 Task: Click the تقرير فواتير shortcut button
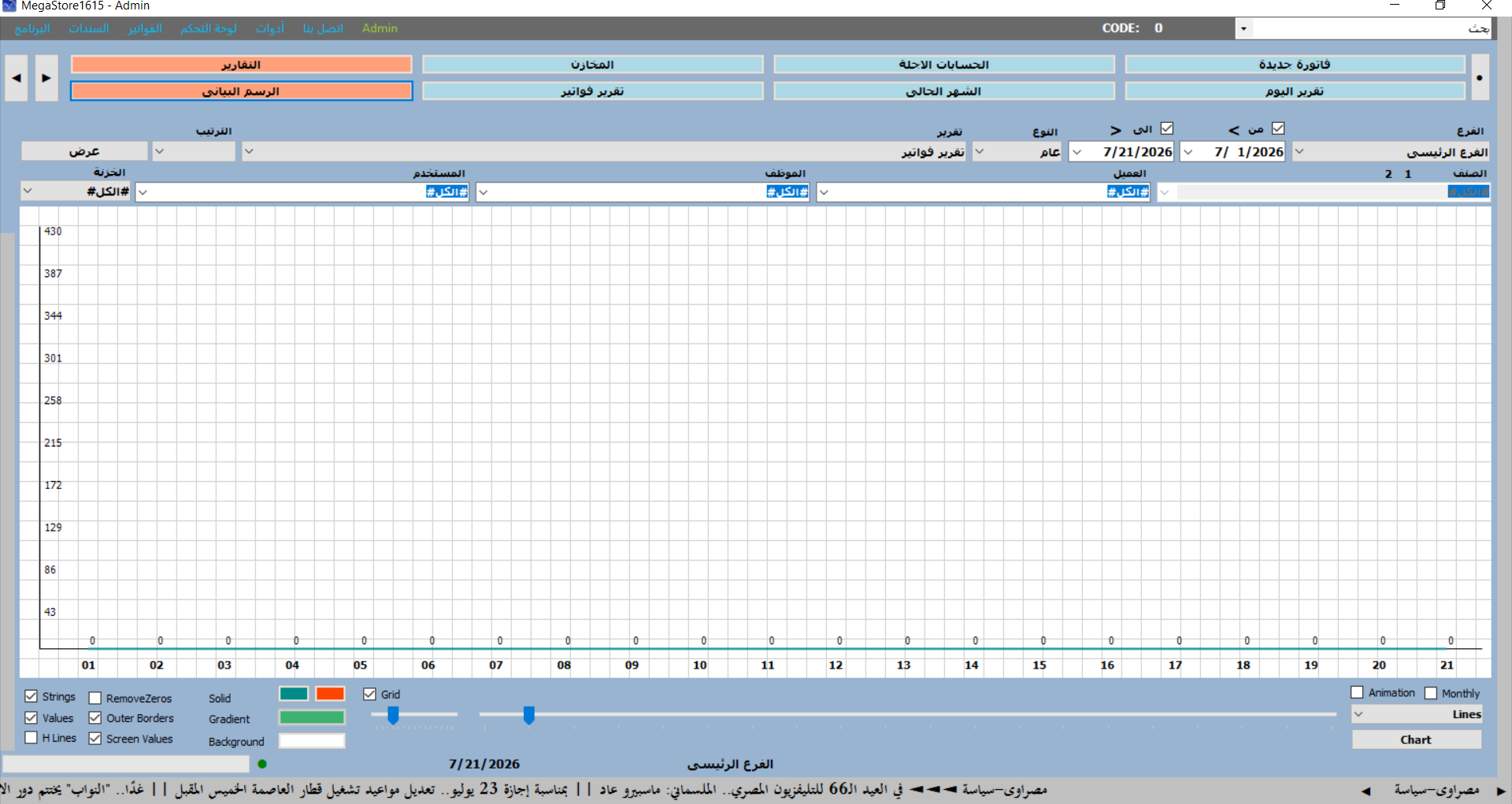coord(592,91)
